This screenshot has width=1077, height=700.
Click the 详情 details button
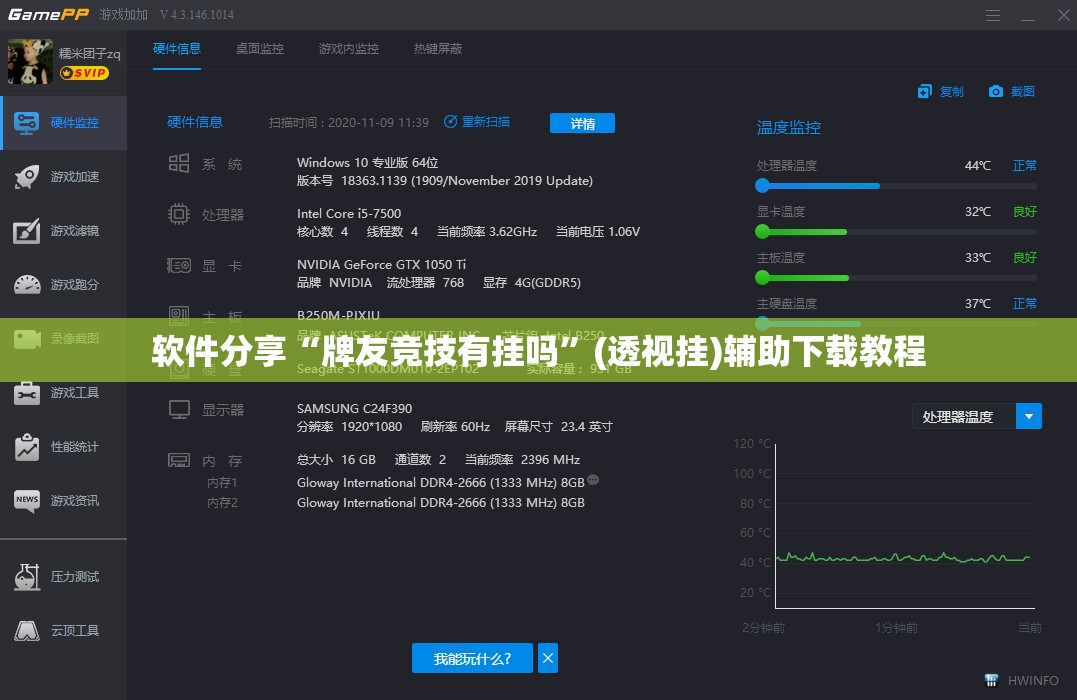click(x=582, y=123)
